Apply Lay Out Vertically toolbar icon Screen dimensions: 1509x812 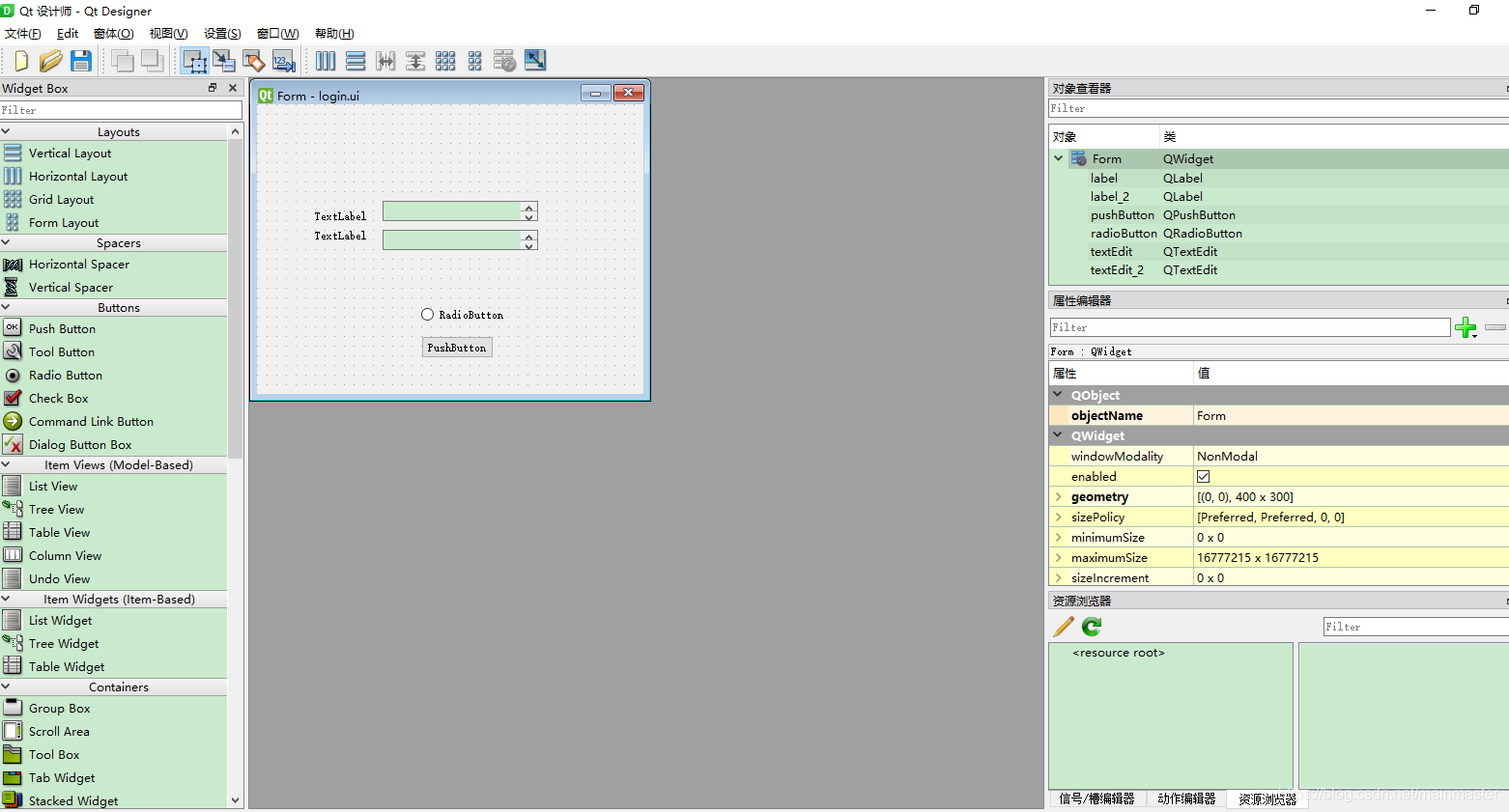(x=356, y=61)
